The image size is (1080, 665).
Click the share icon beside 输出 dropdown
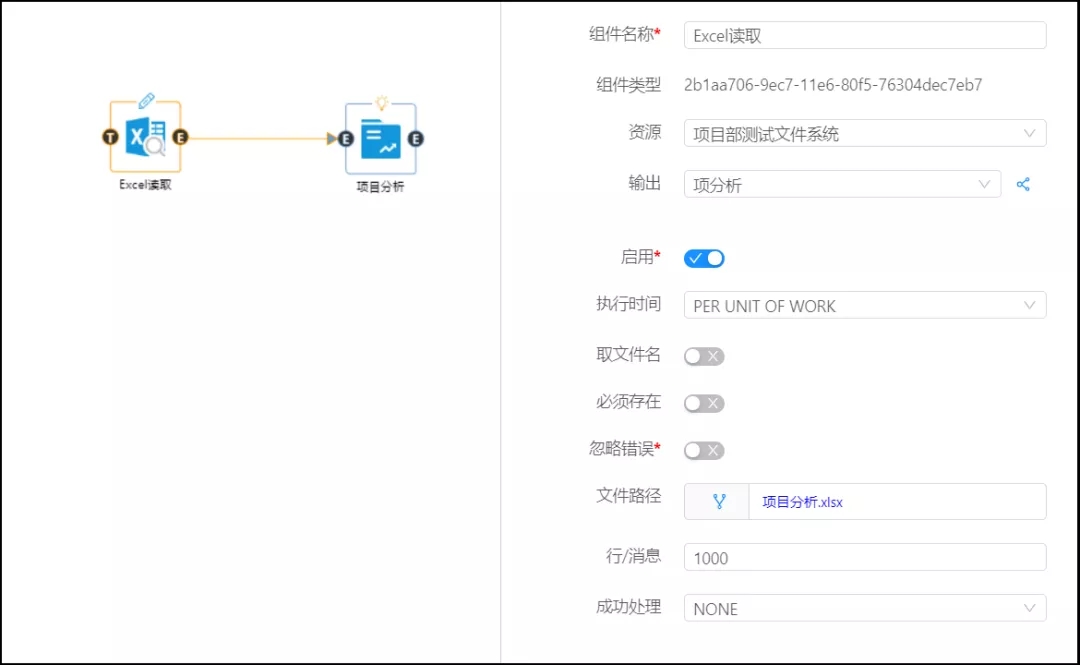[1023, 185]
